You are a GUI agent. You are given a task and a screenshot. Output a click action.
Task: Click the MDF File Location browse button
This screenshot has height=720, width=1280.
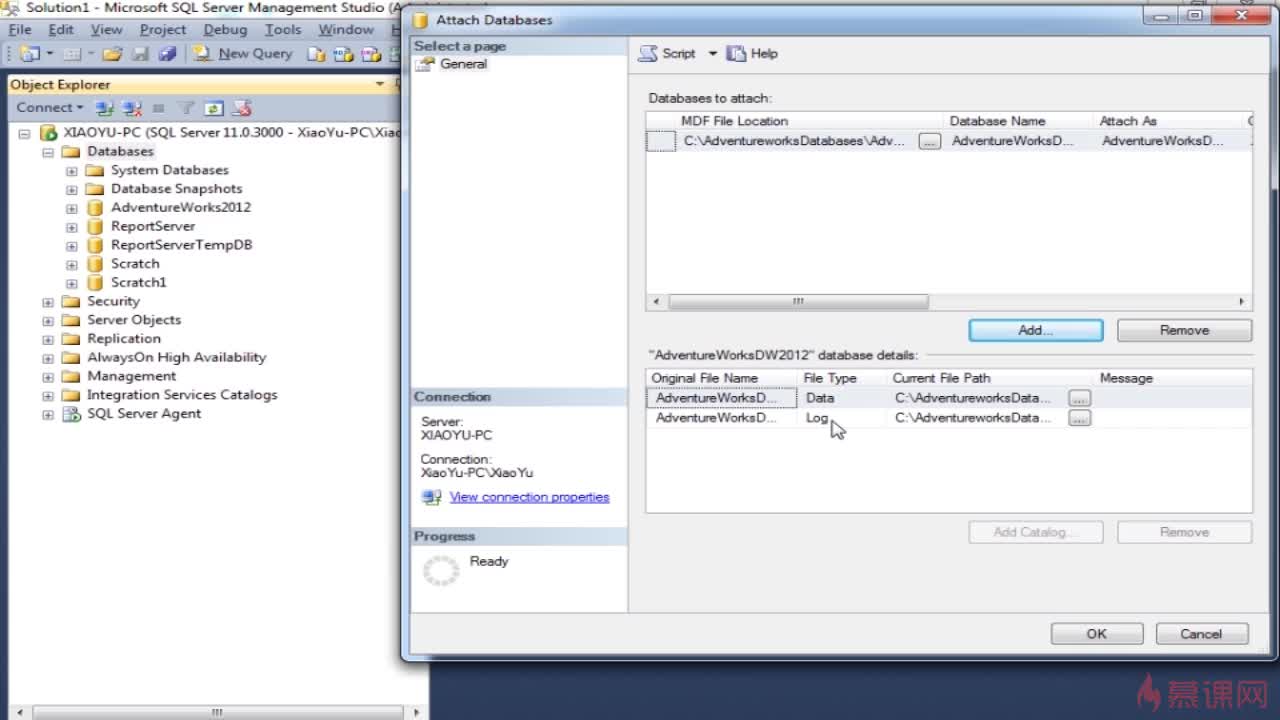tap(930, 142)
